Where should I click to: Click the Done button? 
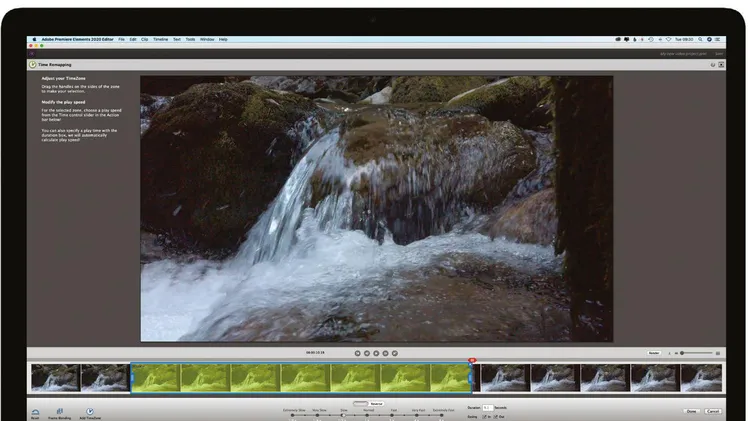[692, 411]
